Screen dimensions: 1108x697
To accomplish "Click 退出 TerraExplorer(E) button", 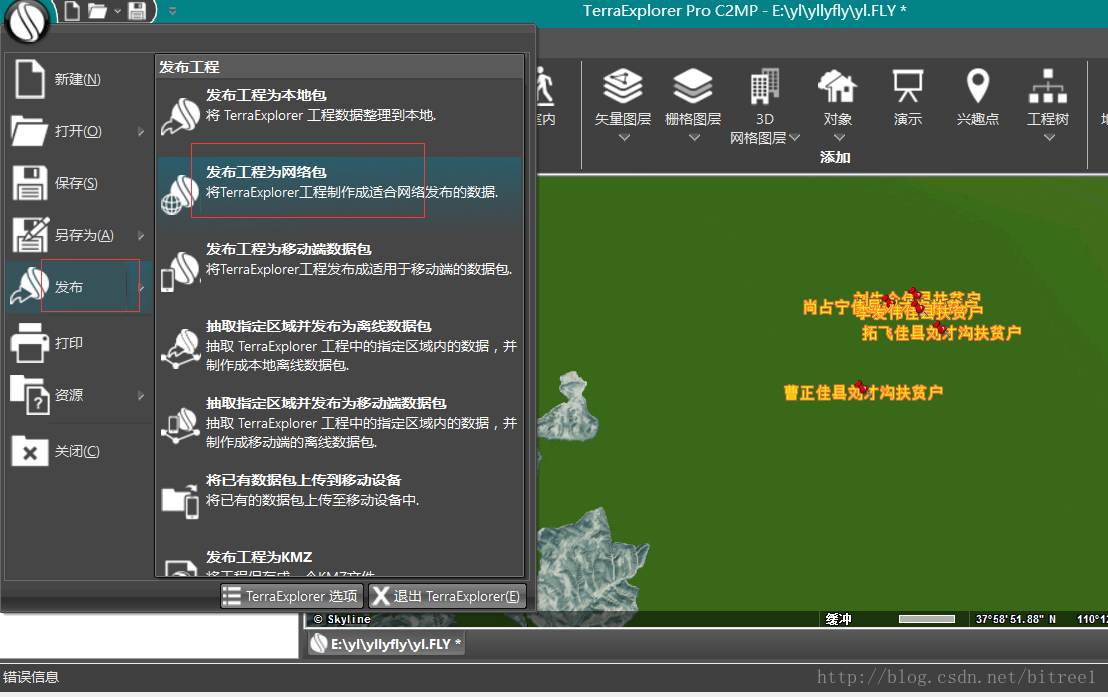I will tap(448, 595).
